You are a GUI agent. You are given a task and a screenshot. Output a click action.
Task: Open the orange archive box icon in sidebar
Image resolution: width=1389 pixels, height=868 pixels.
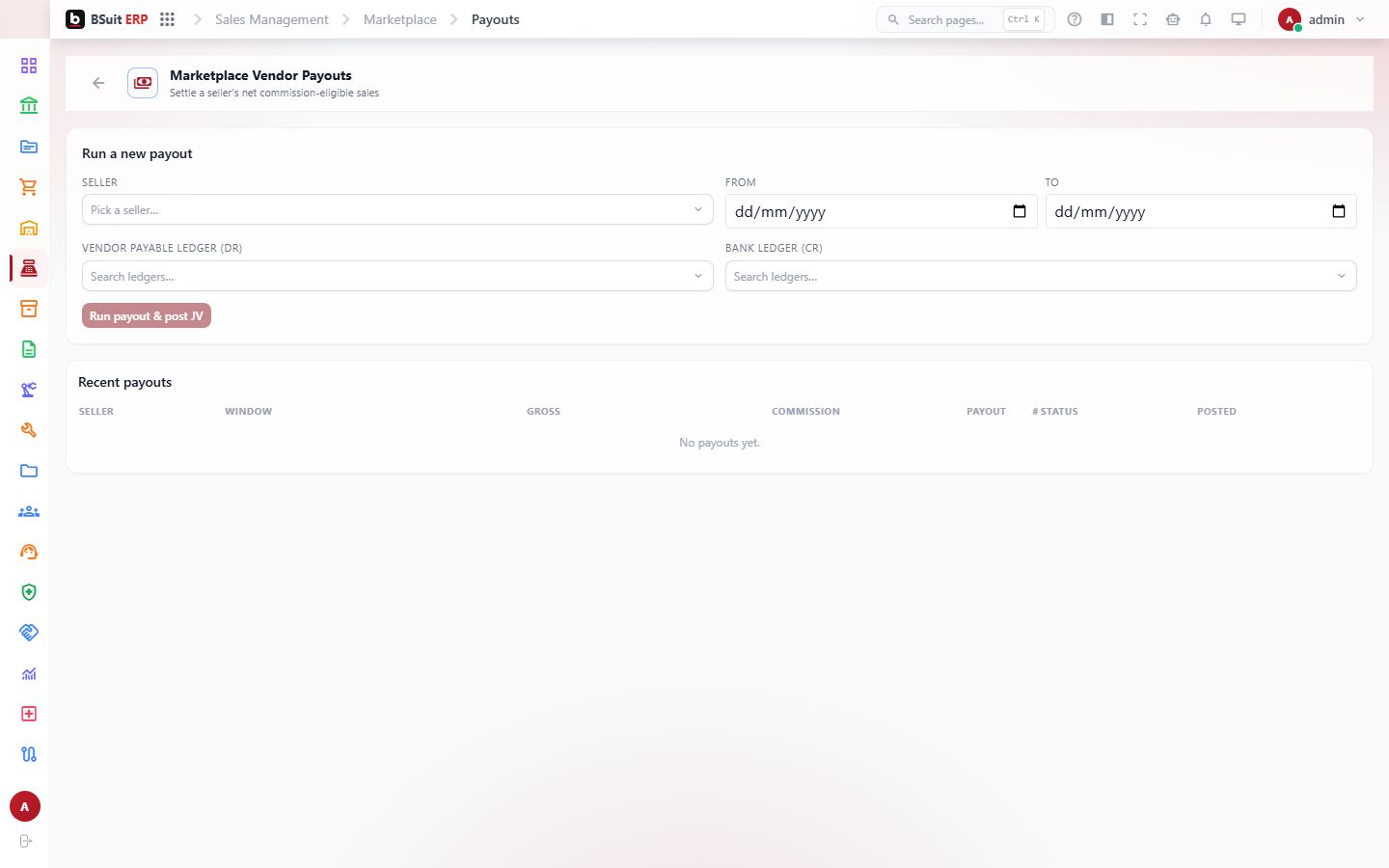(x=29, y=309)
